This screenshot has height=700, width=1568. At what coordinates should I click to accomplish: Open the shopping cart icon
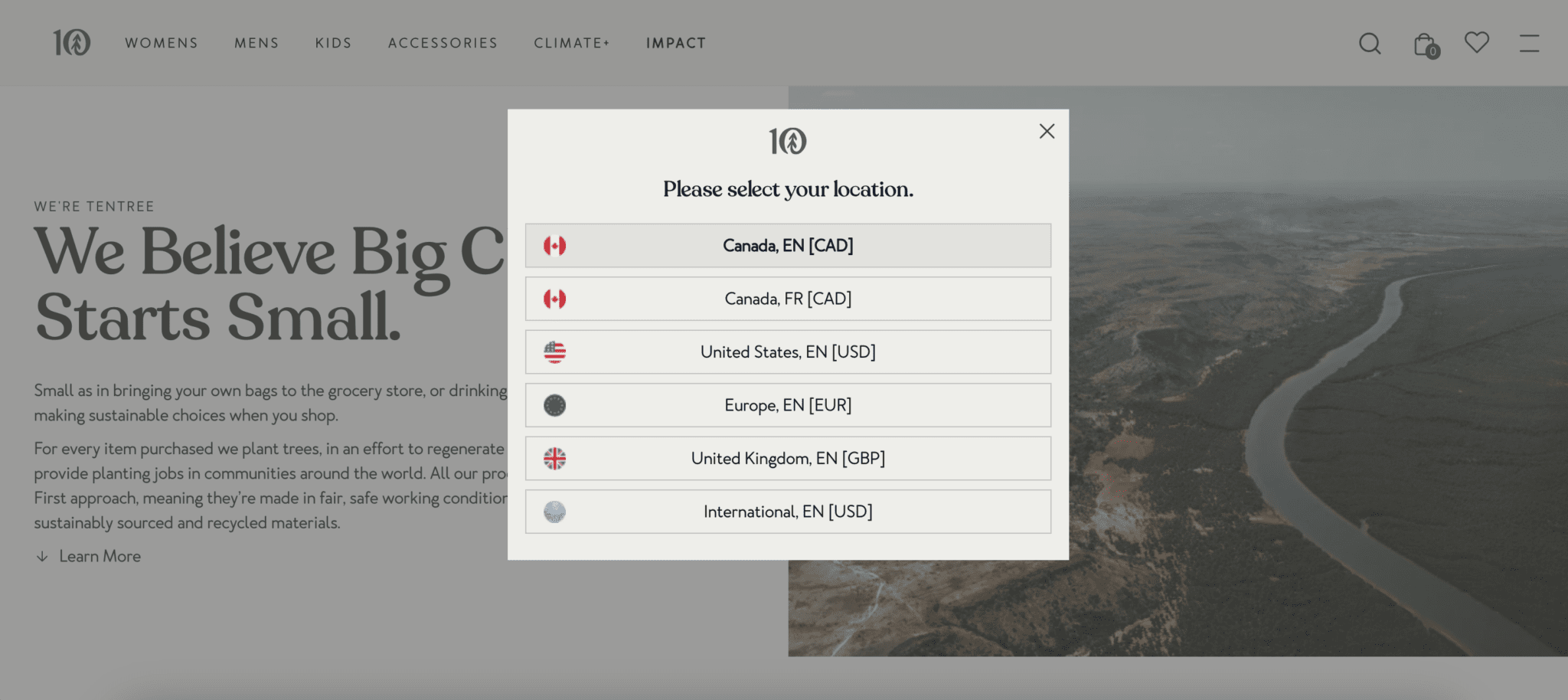pyautogui.click(x=1425, y=44)
